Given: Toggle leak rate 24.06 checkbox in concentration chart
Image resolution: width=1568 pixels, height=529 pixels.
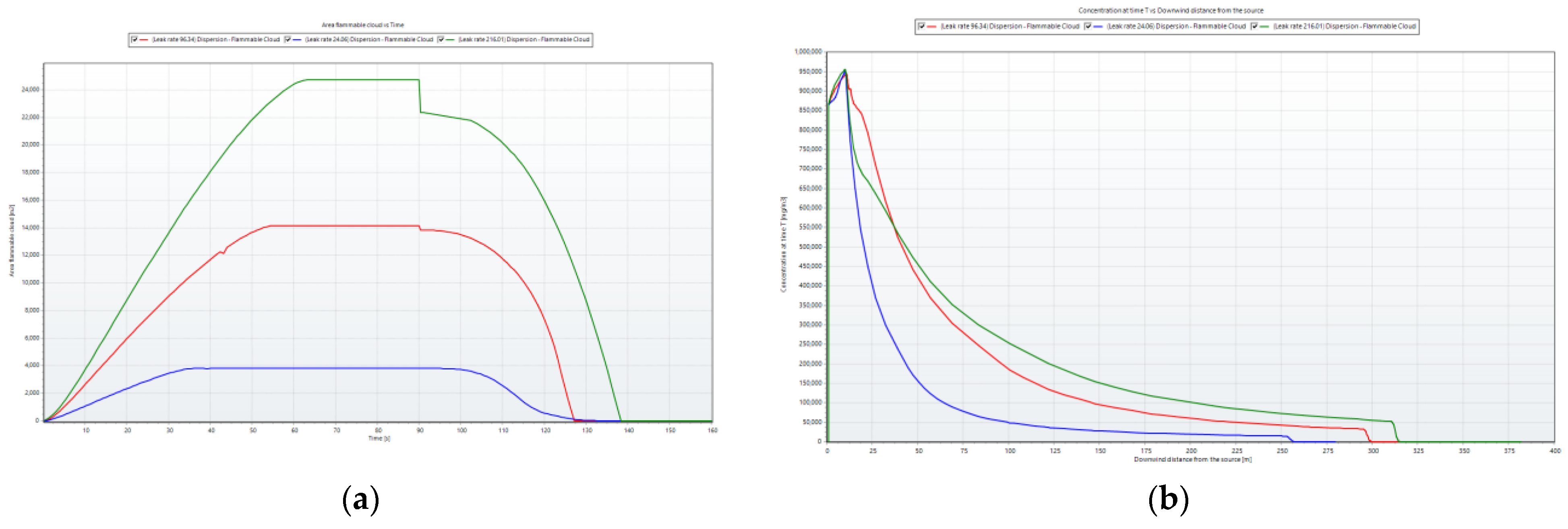Looking at the screenshot, I should tap(1088, 26).
